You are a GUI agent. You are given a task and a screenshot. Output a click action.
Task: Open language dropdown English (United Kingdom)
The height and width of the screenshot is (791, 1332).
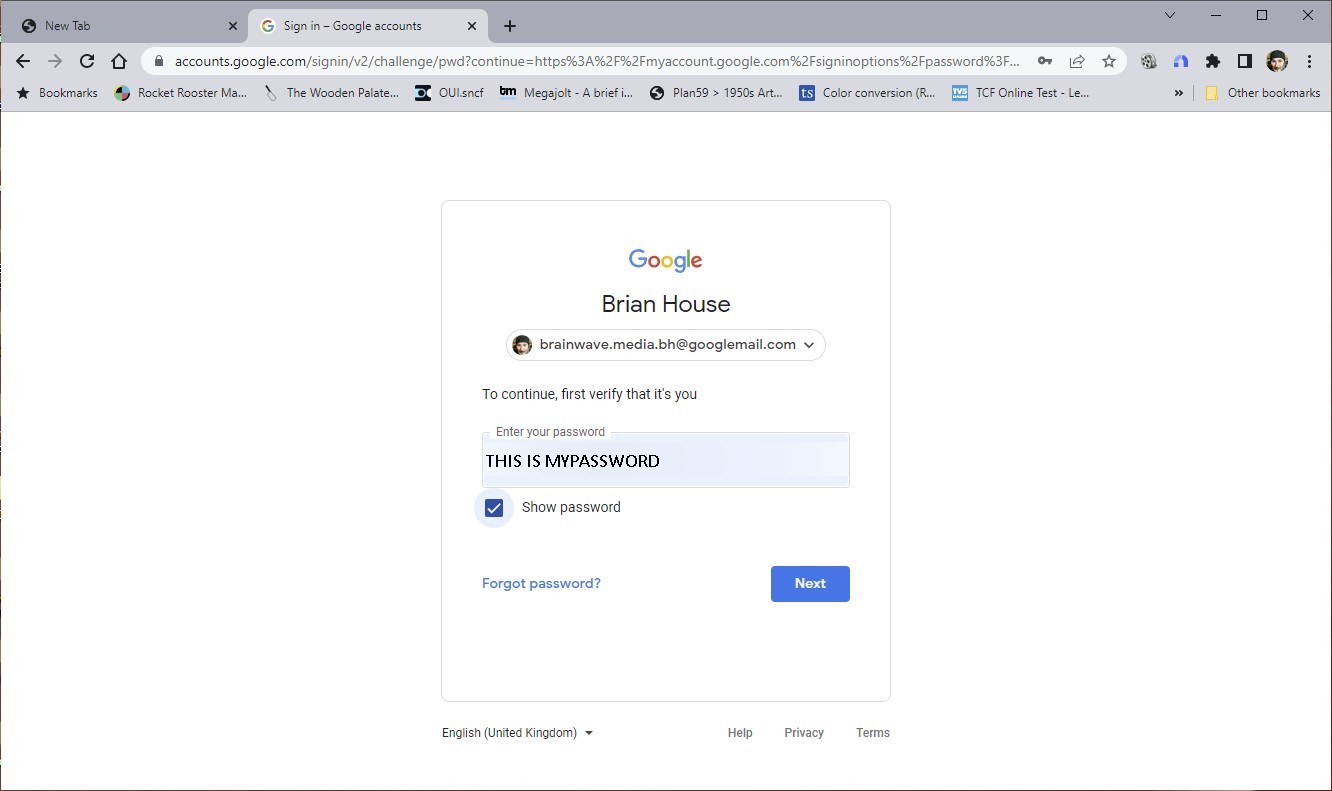518,733
